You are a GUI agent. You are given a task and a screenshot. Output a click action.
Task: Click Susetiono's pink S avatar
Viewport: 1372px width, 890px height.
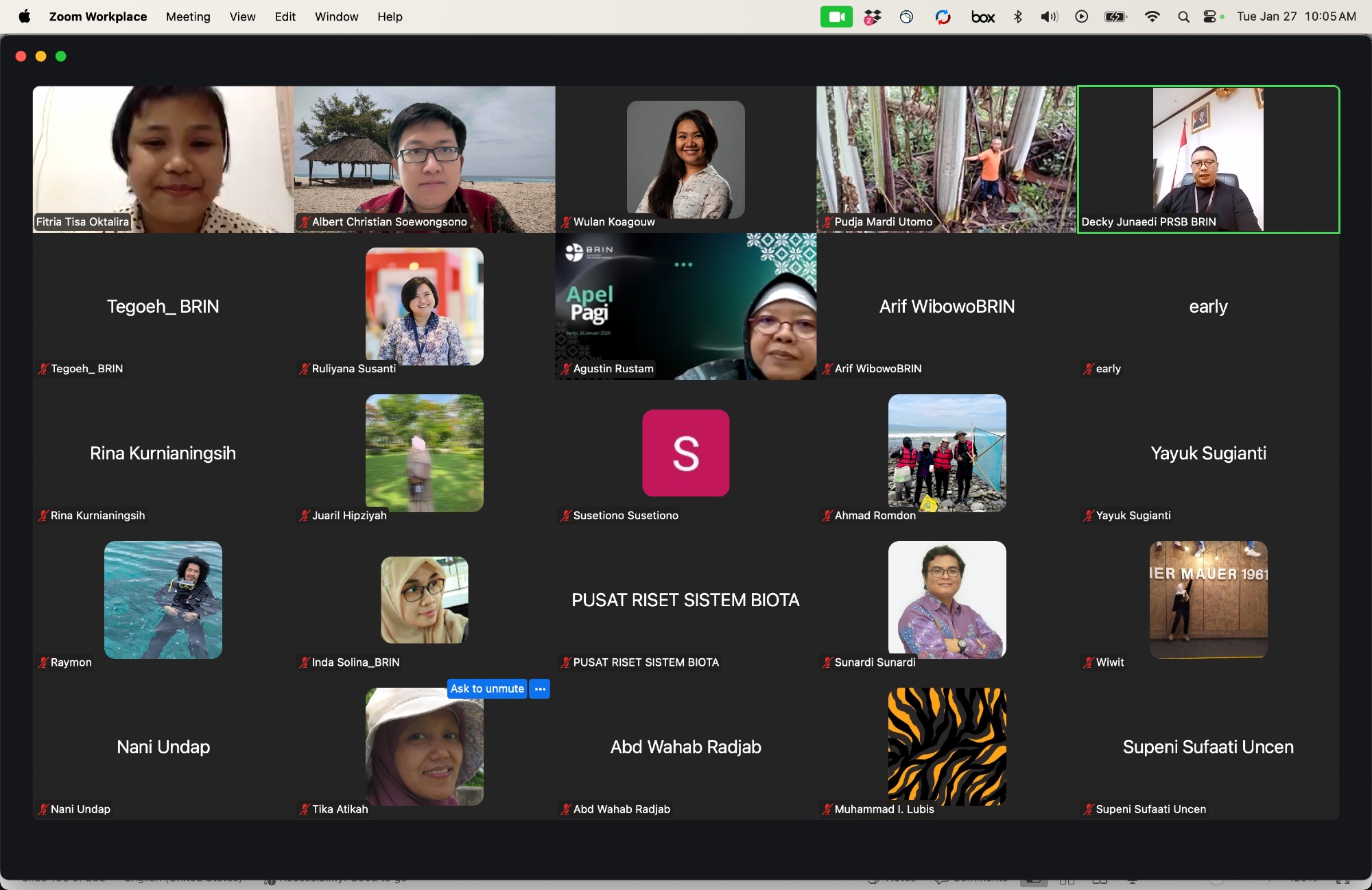(x=685, y=453)
